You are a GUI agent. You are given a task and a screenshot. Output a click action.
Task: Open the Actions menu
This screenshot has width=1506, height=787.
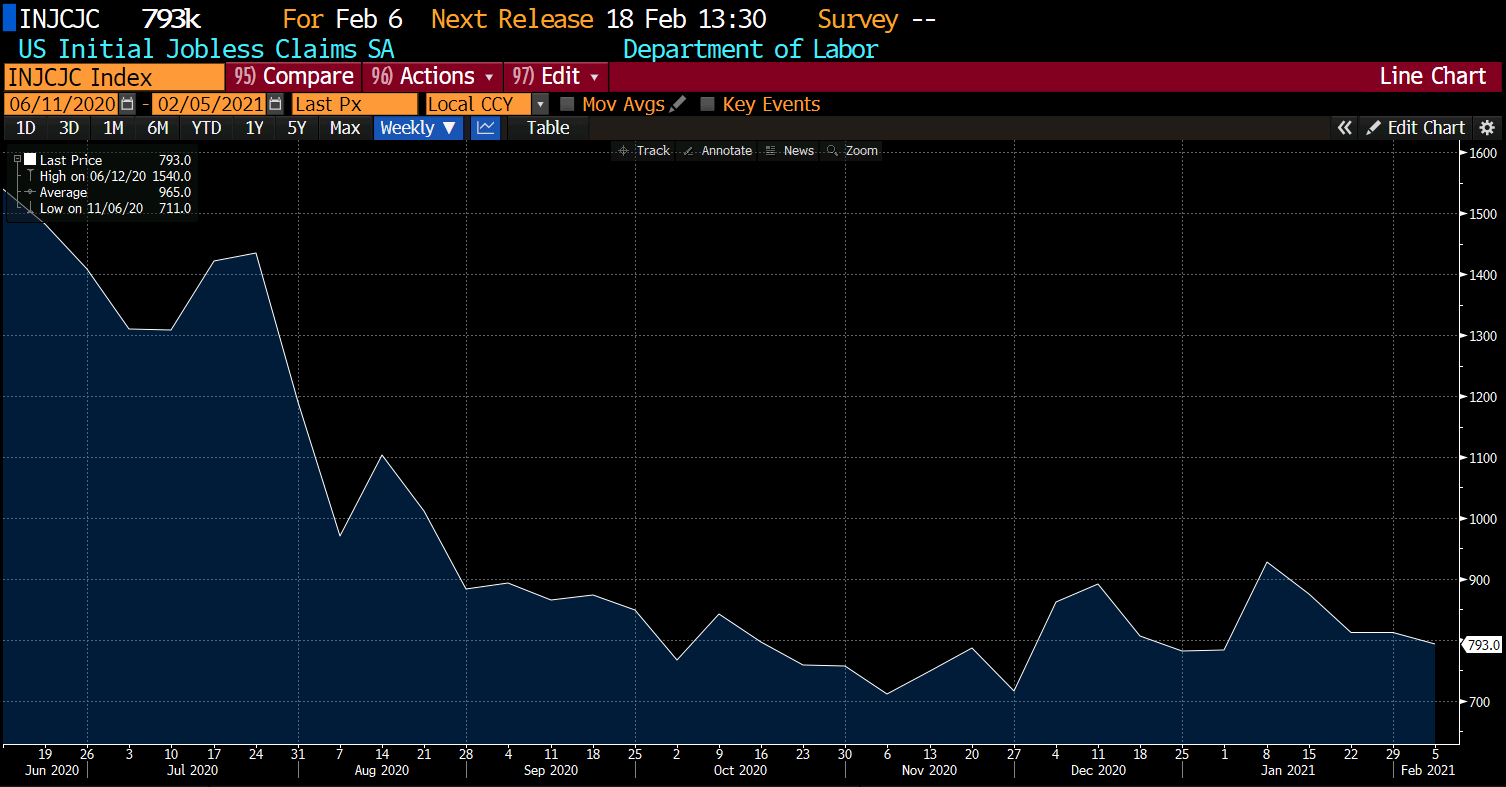click(435, 77)
